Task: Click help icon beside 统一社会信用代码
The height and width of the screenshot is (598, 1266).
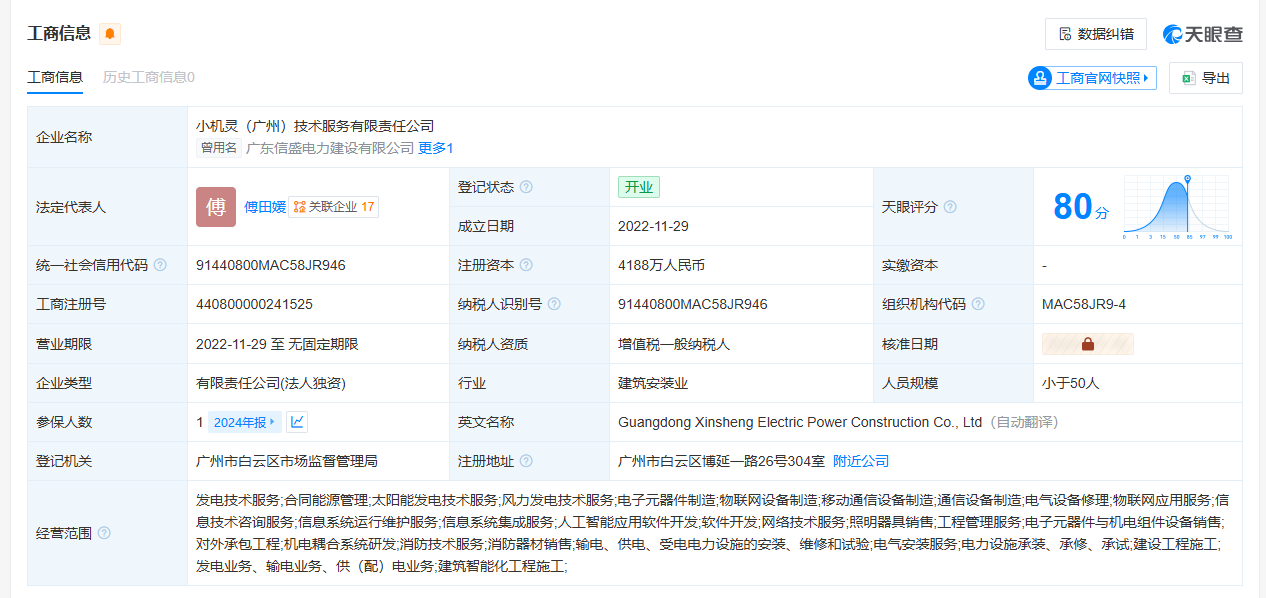Action: [x=160, y=265]
